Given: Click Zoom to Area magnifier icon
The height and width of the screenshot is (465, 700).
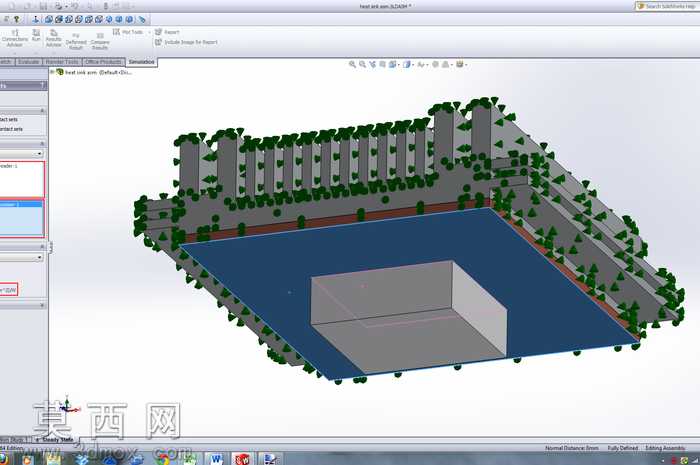Looking at the screenshot, I should (362, 65).
